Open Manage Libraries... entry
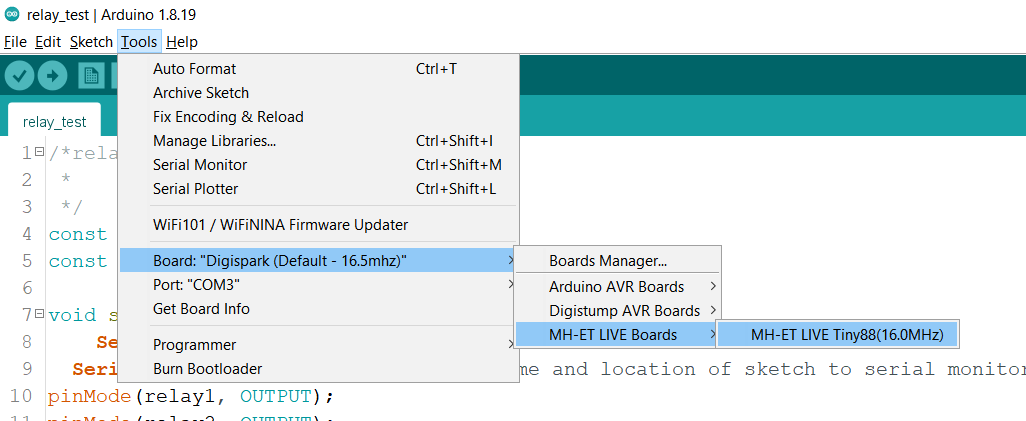Viewport: 1026px width, 421px height. click(x=318, y=141)
